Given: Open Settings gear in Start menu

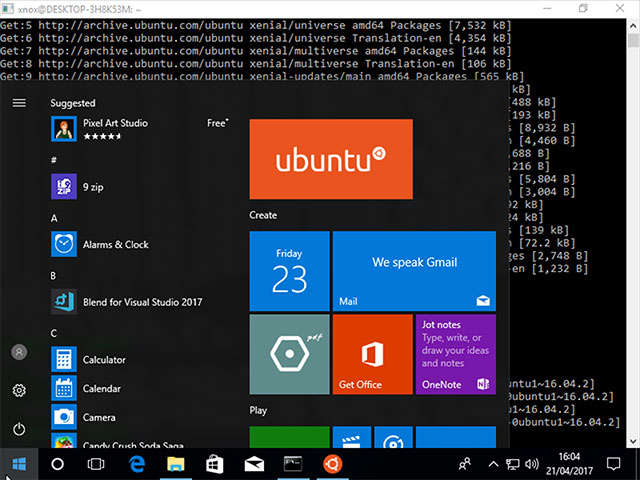Looking at the screenshot, I should (x=19, y=390).
